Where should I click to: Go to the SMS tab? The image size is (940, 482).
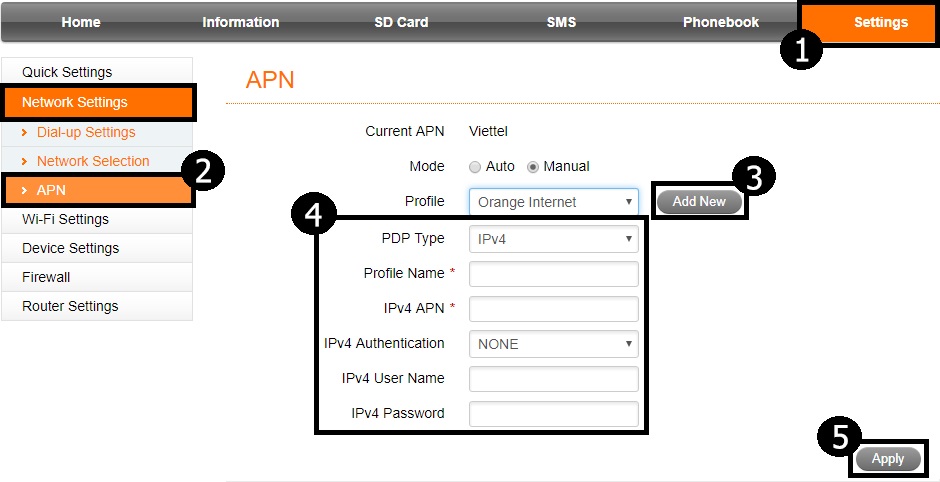point(561,22)
